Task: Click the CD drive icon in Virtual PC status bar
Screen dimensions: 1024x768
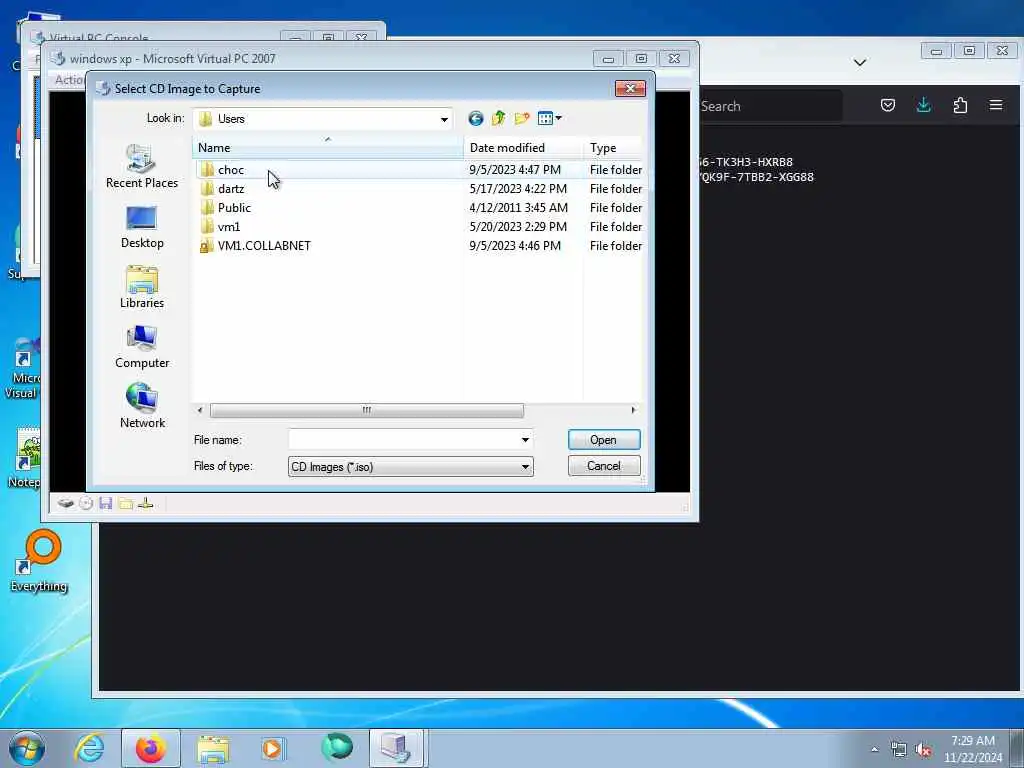Action: 86,504
